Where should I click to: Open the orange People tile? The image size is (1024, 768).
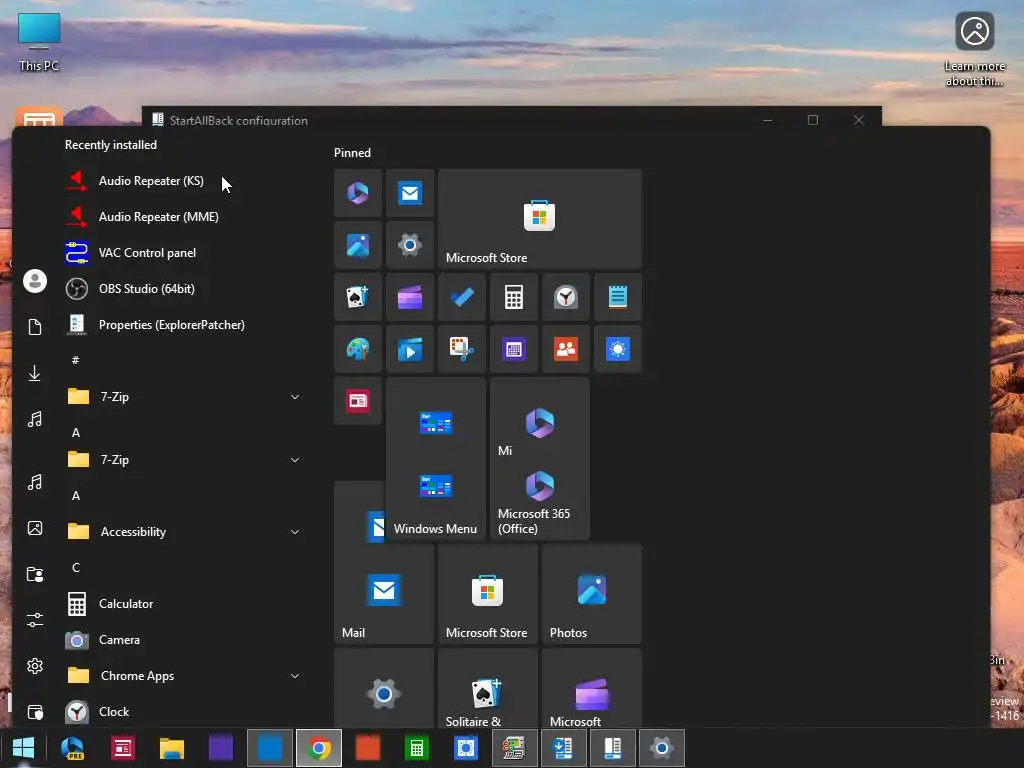tap(566, 349)
